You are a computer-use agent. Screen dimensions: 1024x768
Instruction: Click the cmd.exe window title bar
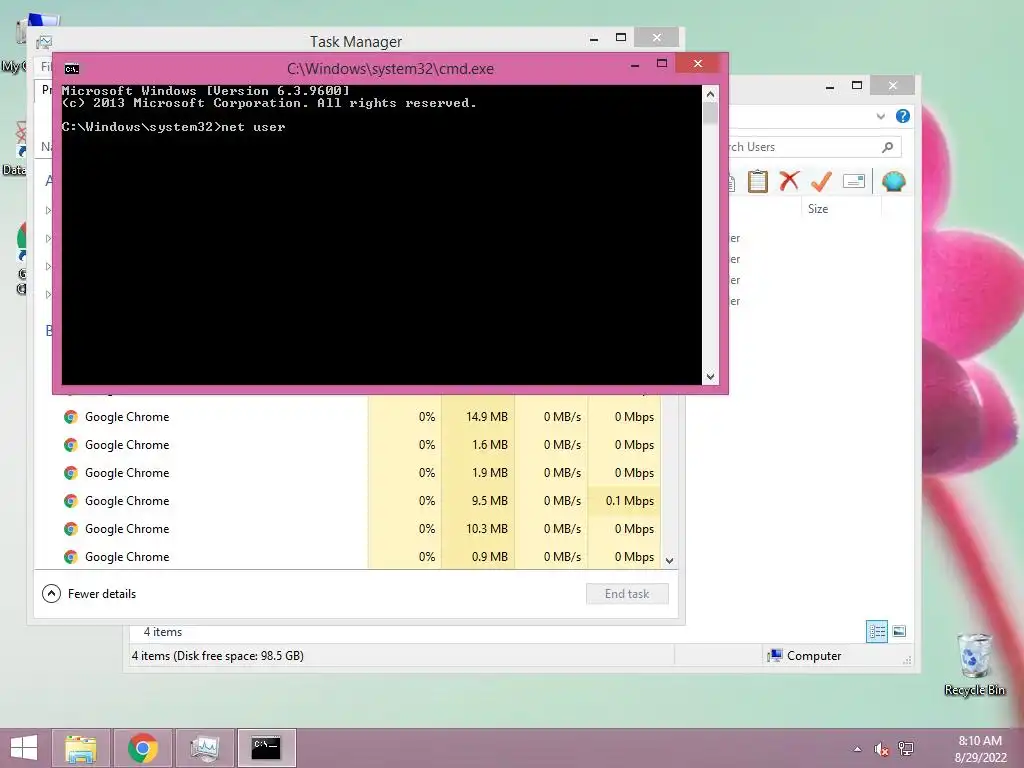(390, 69)
